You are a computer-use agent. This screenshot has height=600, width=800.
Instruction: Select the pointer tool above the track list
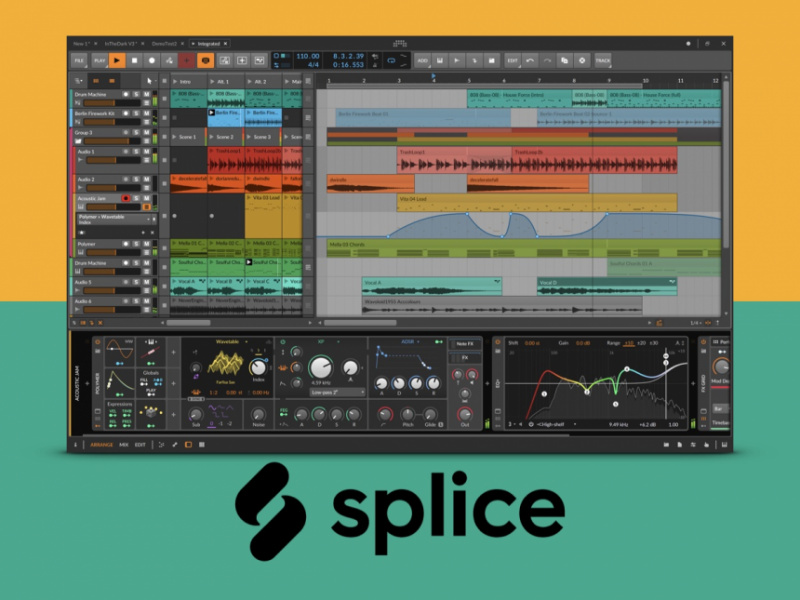[150, 83]
